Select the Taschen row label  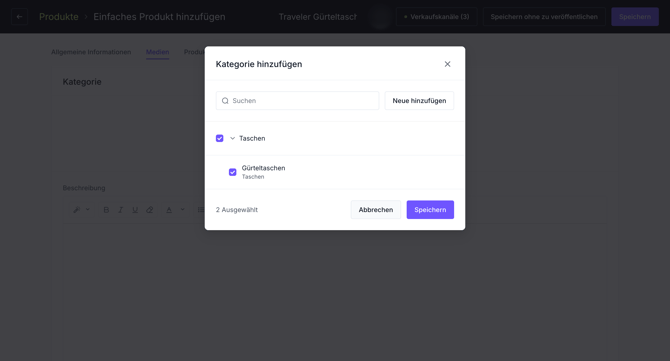pyautogui.click(x=252, y=138)
